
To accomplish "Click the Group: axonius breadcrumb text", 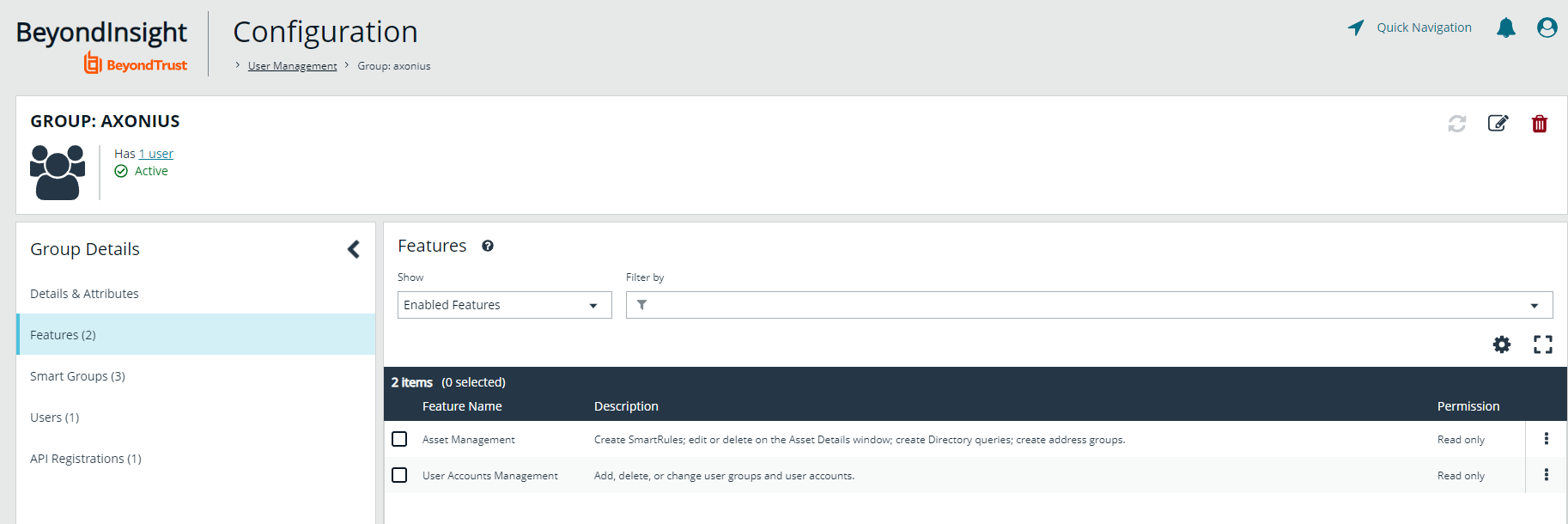I will pos(394,66).
